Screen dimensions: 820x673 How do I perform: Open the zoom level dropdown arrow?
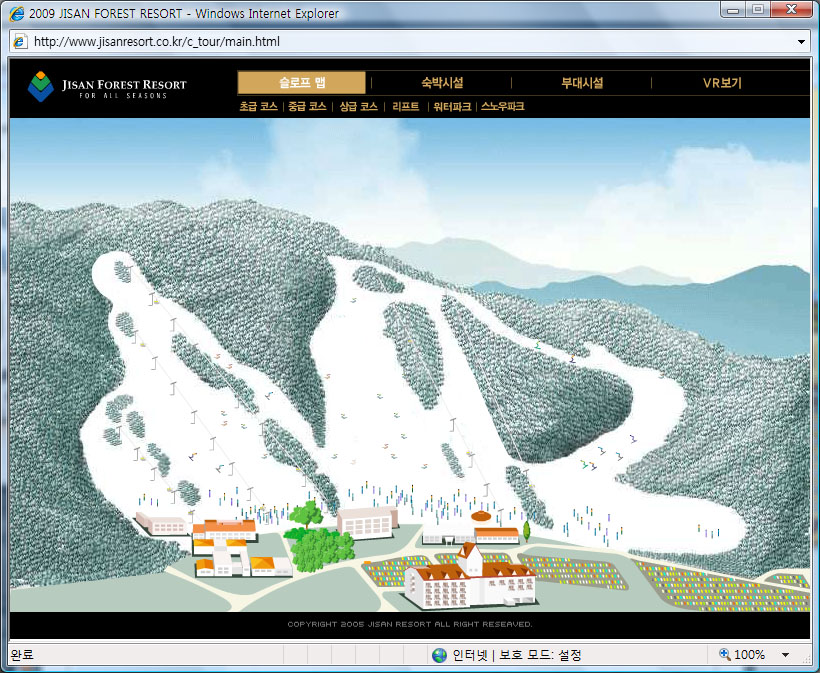[785, 655]
